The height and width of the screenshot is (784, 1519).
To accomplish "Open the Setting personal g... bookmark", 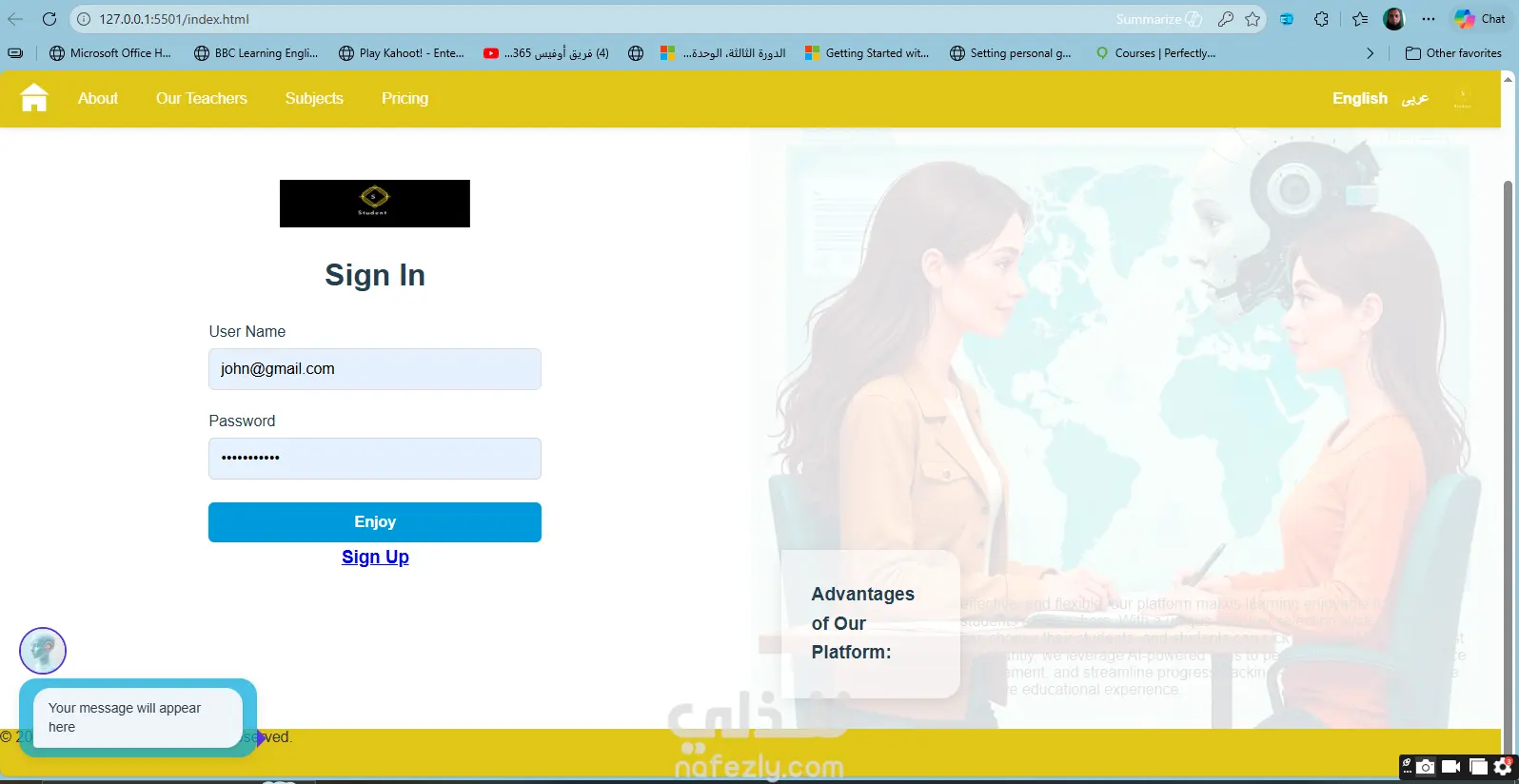I will pos(1011,53).
